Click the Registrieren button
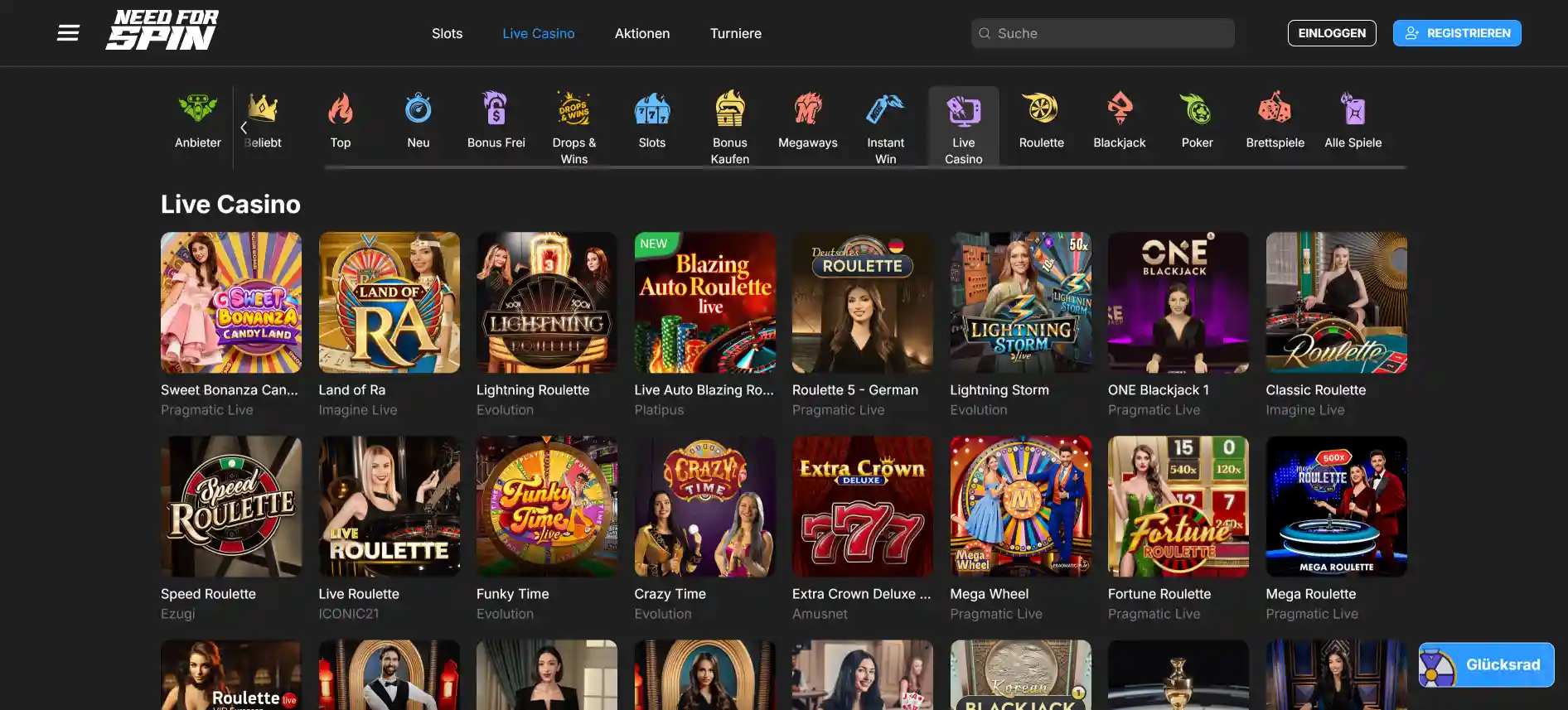Viewport: 1568px width, 710px height. pyautogui.click(x=1457, y=33)
